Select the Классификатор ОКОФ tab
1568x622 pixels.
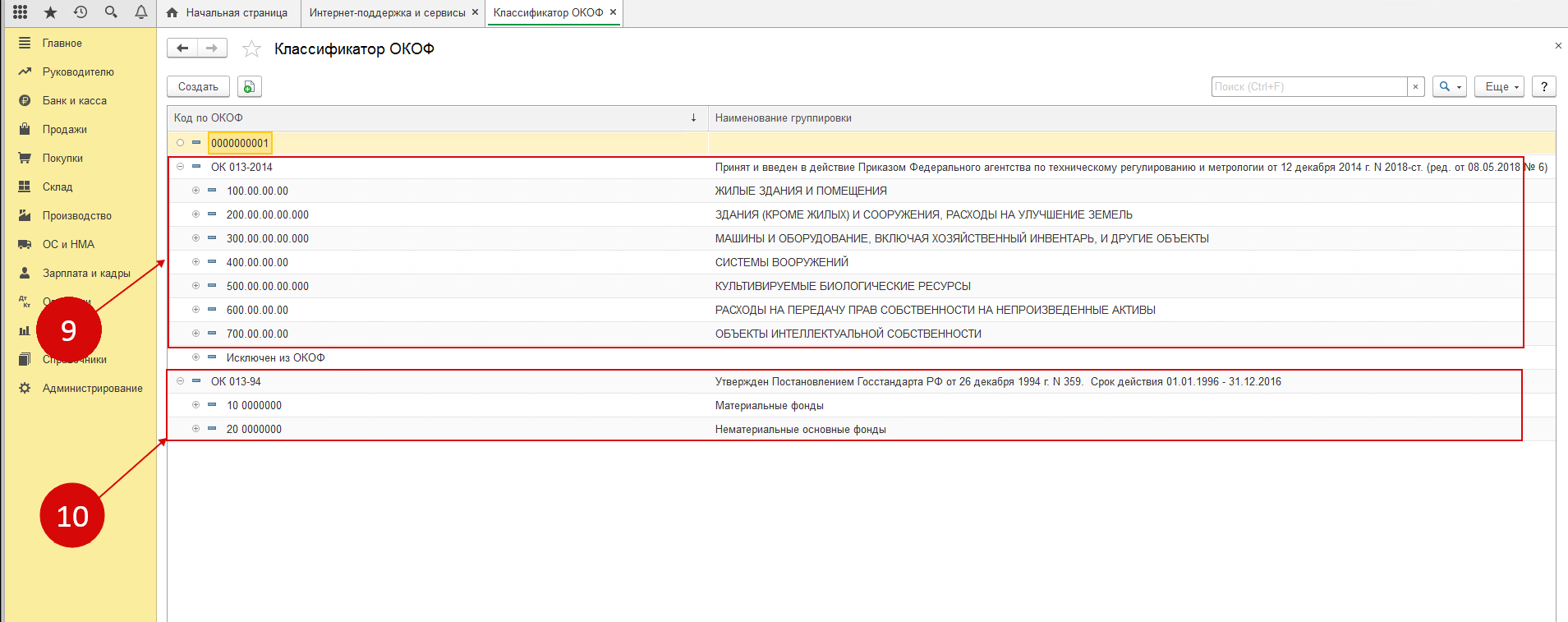tap(548, 12)
